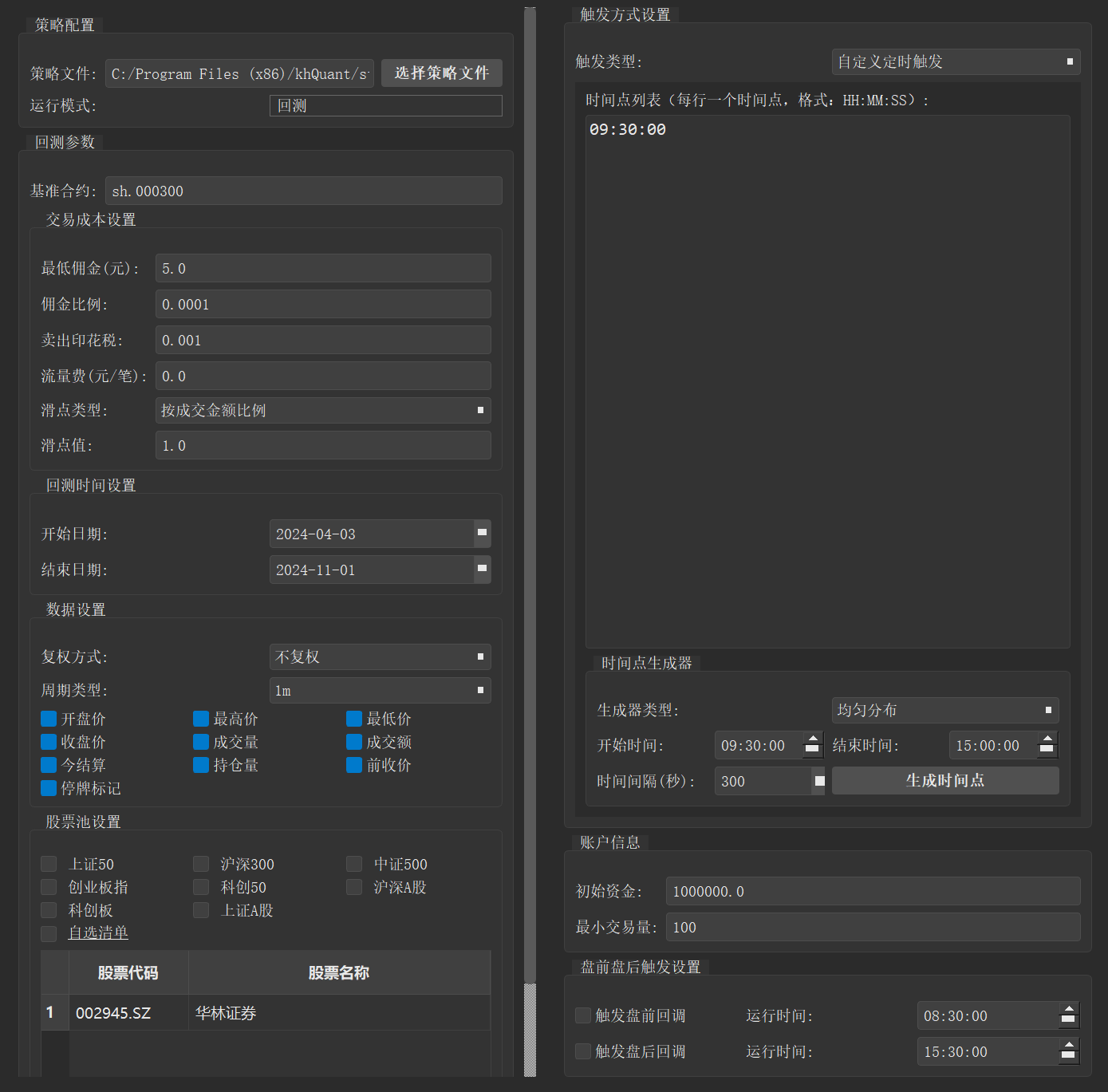Click the 选择策略文件 button

tap(441, 73)
